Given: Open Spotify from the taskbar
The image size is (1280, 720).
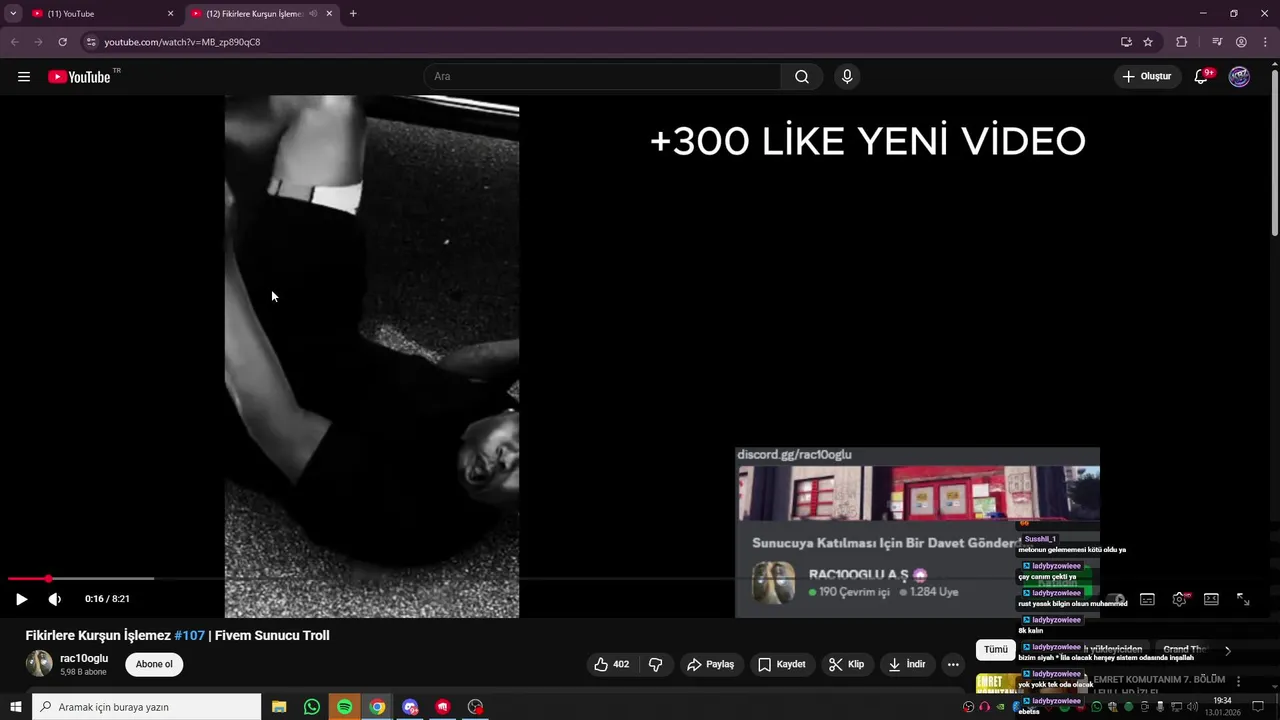Looking at the screenshot, I should pos(345,707).
